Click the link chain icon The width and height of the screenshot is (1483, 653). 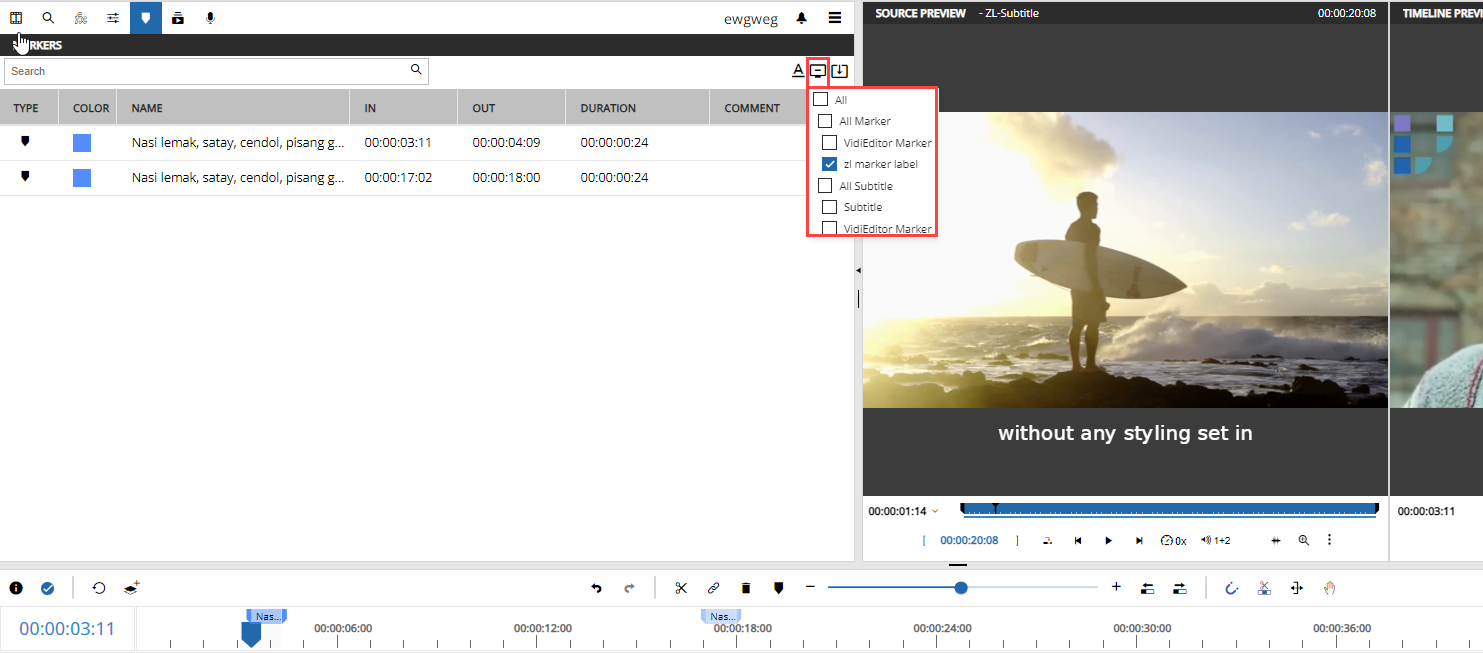pos(713,588)
